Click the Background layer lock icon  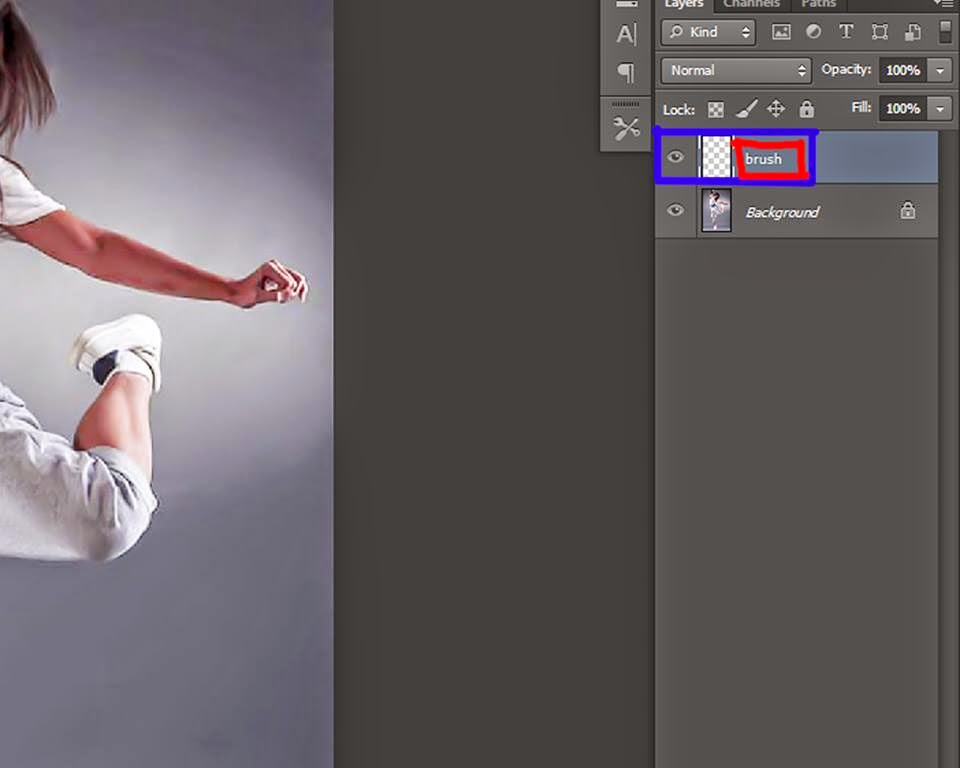coord(907,211)
